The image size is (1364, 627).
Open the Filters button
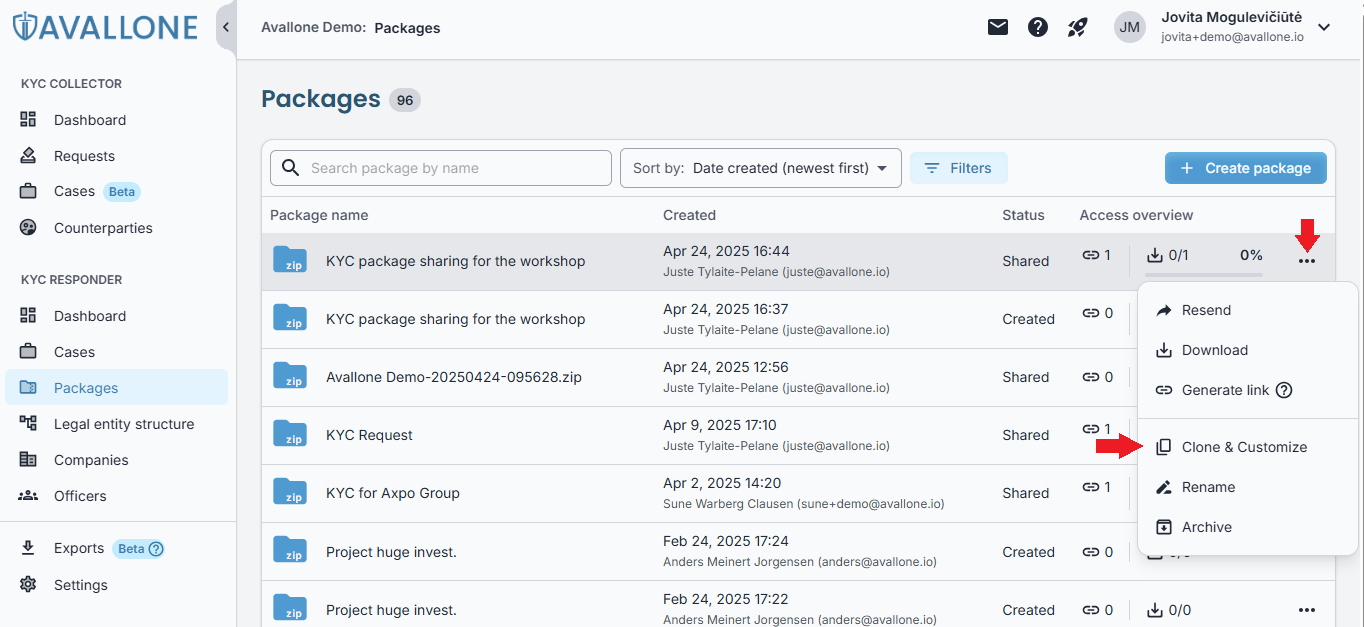[x=958, y=168]
